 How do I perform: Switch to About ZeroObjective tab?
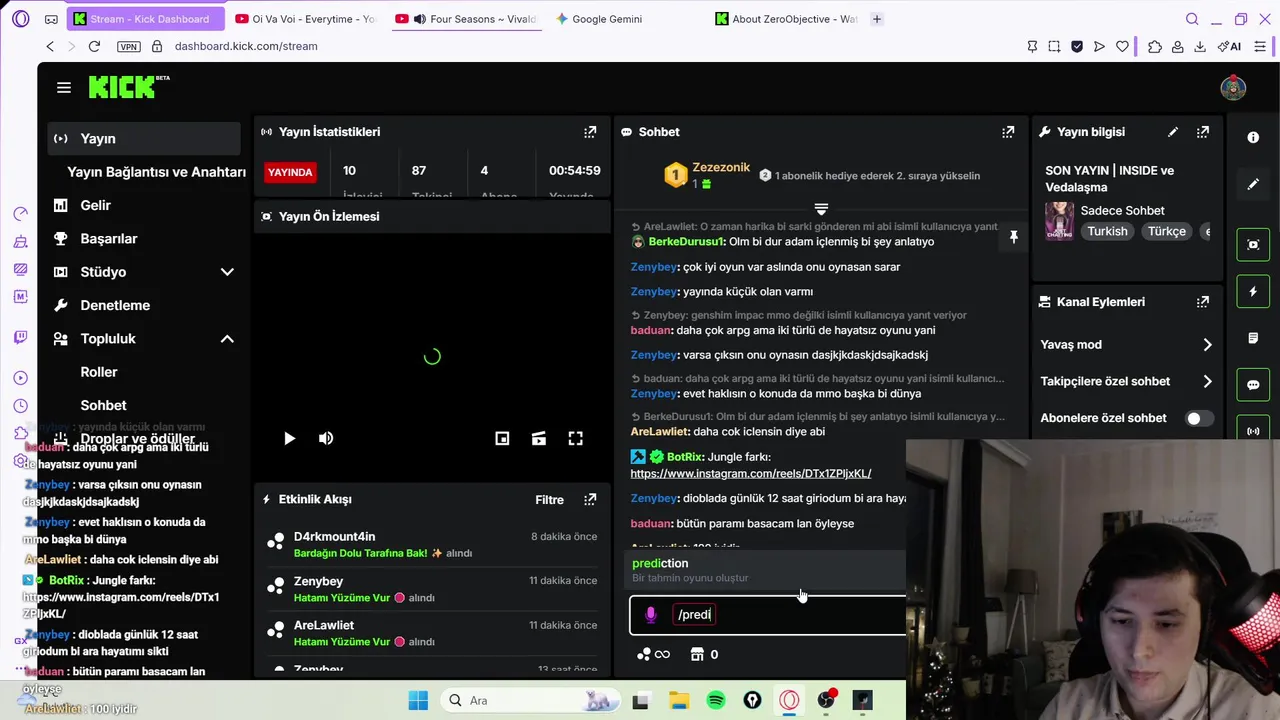785,19
